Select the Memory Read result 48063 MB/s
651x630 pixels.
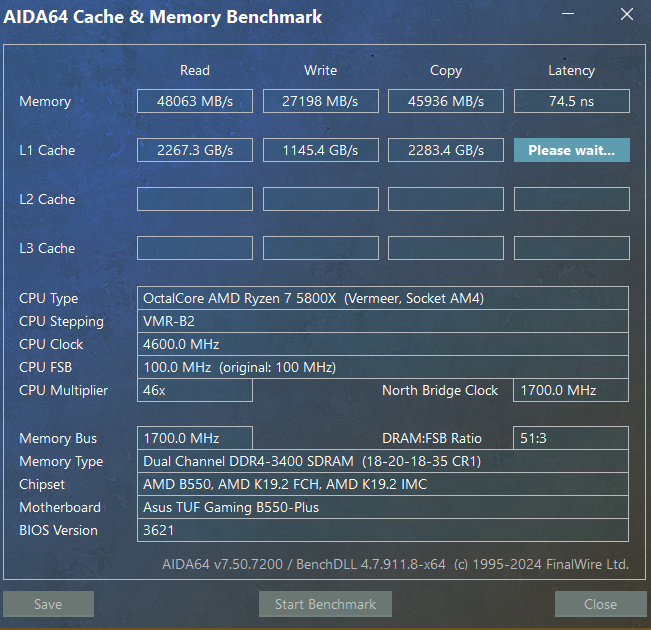(195, 101)
